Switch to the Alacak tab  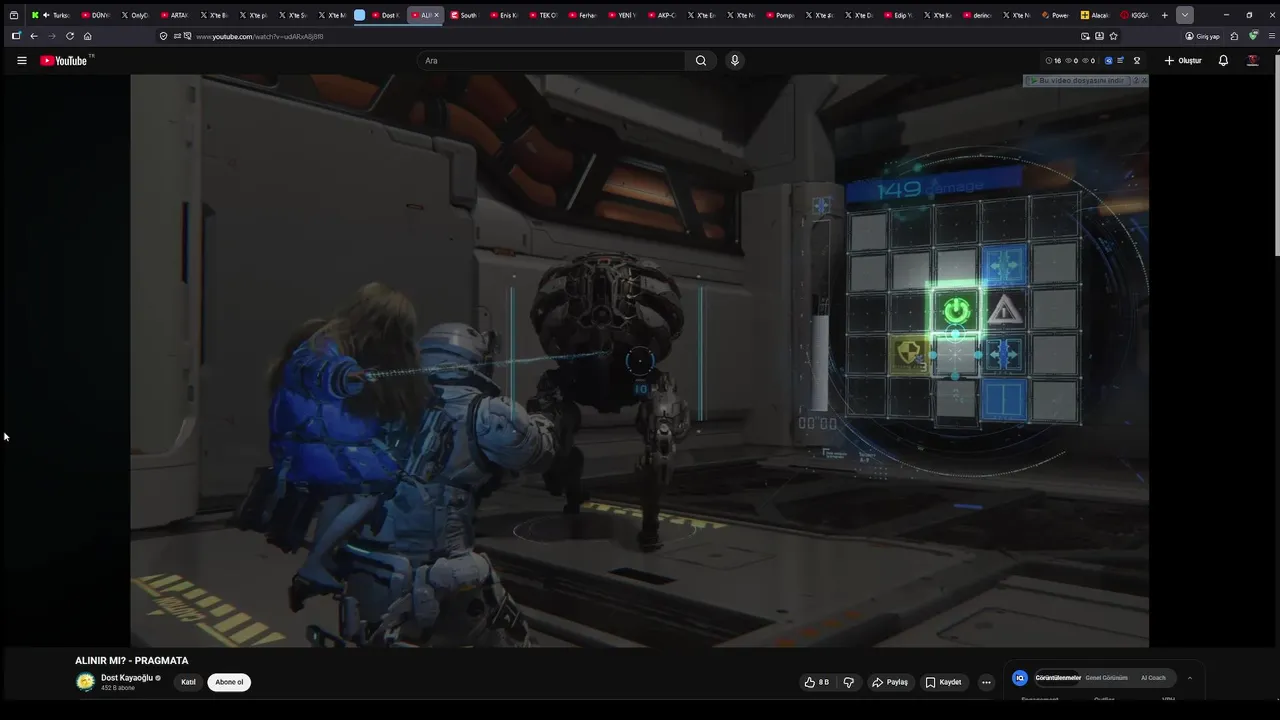(x=1095, y=15)
